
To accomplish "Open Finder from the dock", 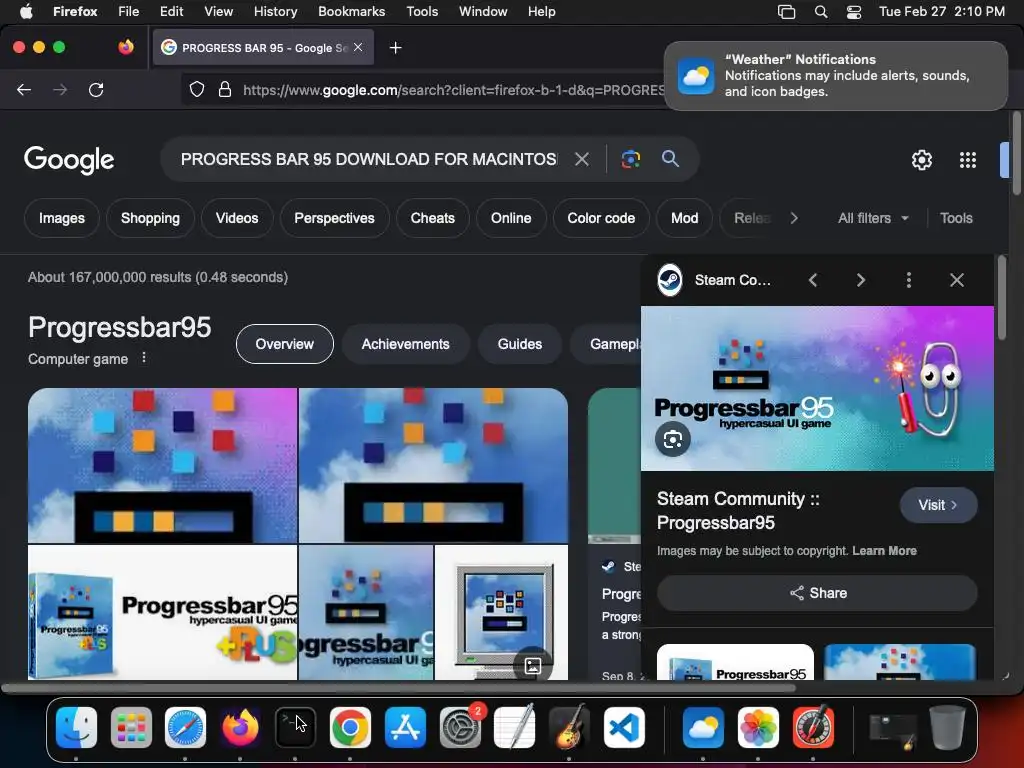I will [x=76, y=727].
